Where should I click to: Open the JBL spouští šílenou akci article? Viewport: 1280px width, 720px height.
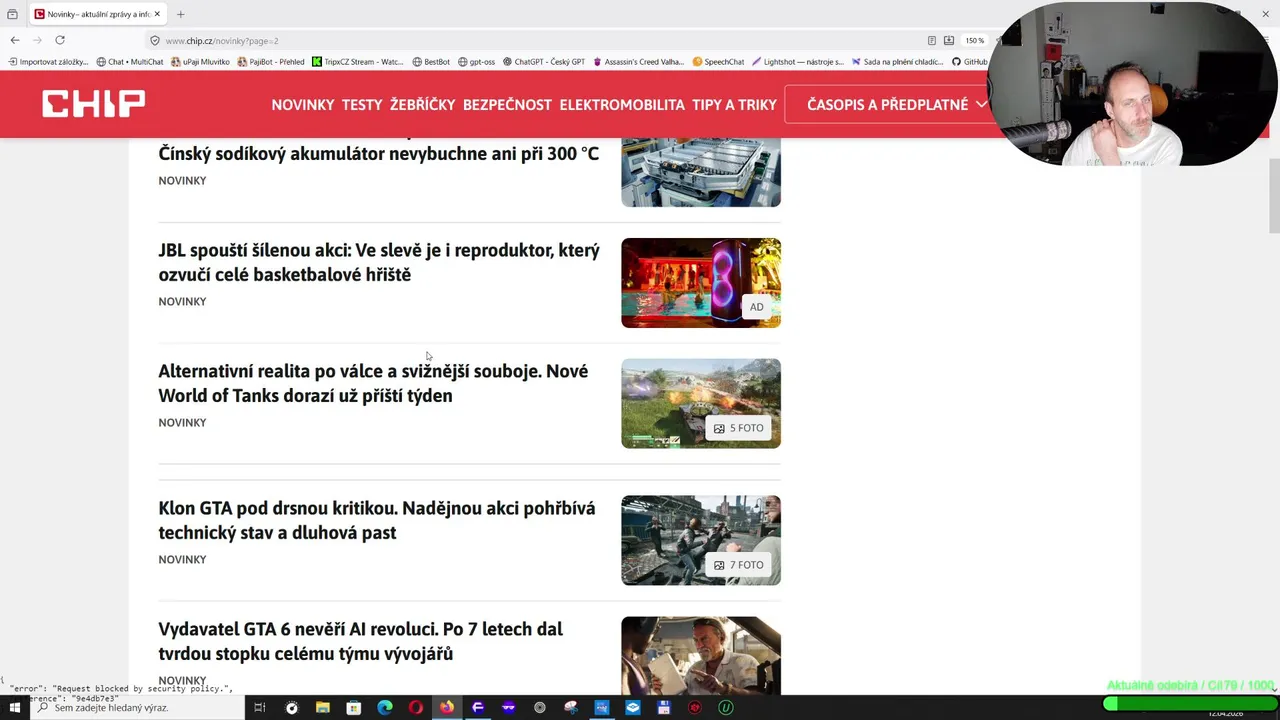click(379, 262)
